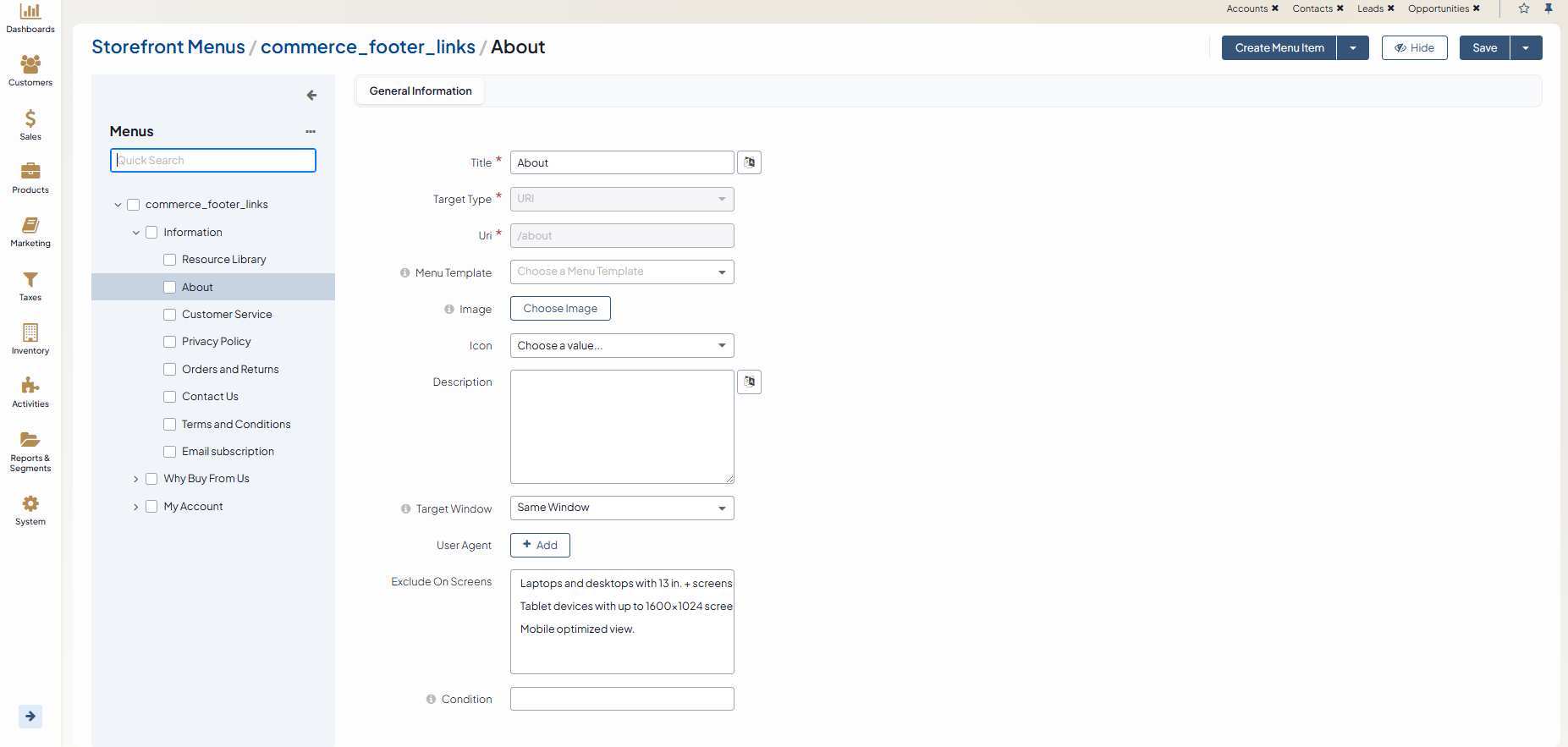The width and height of the screenshot is (1568, 747).
Task: Click the favorite star icon in the top bar
Action: tap(1524, 8)
